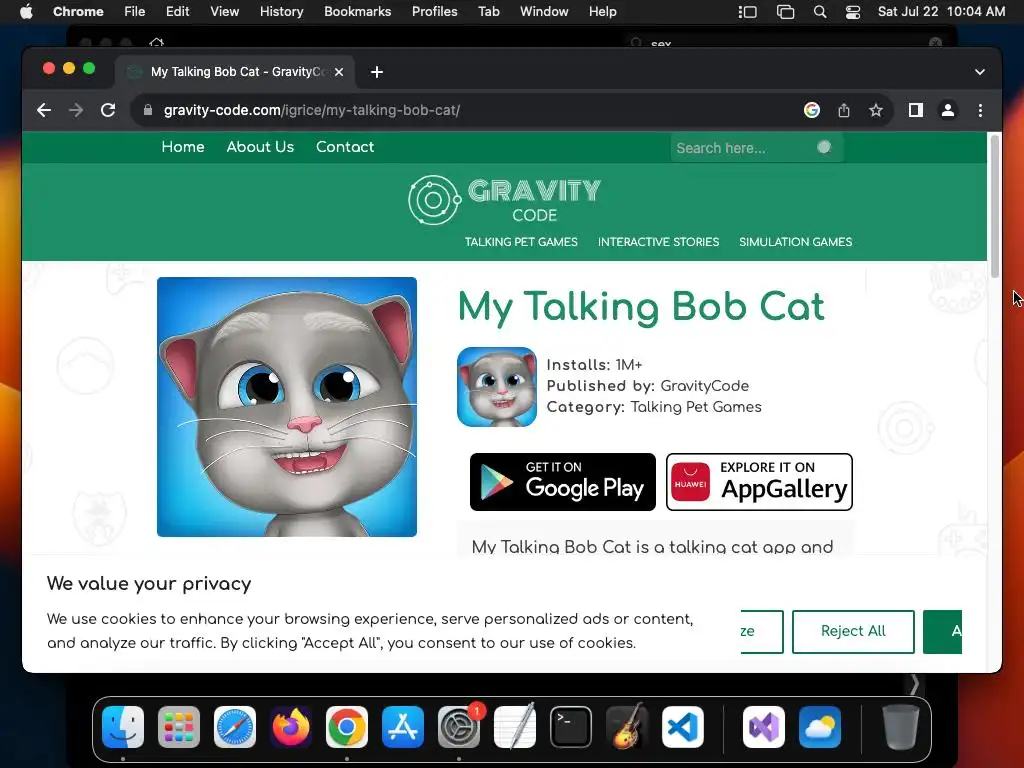Image resolution: width=1024 pixels, height=768 pixels.
Task: Click the Google icon in address bar
Action: (812, 110)
